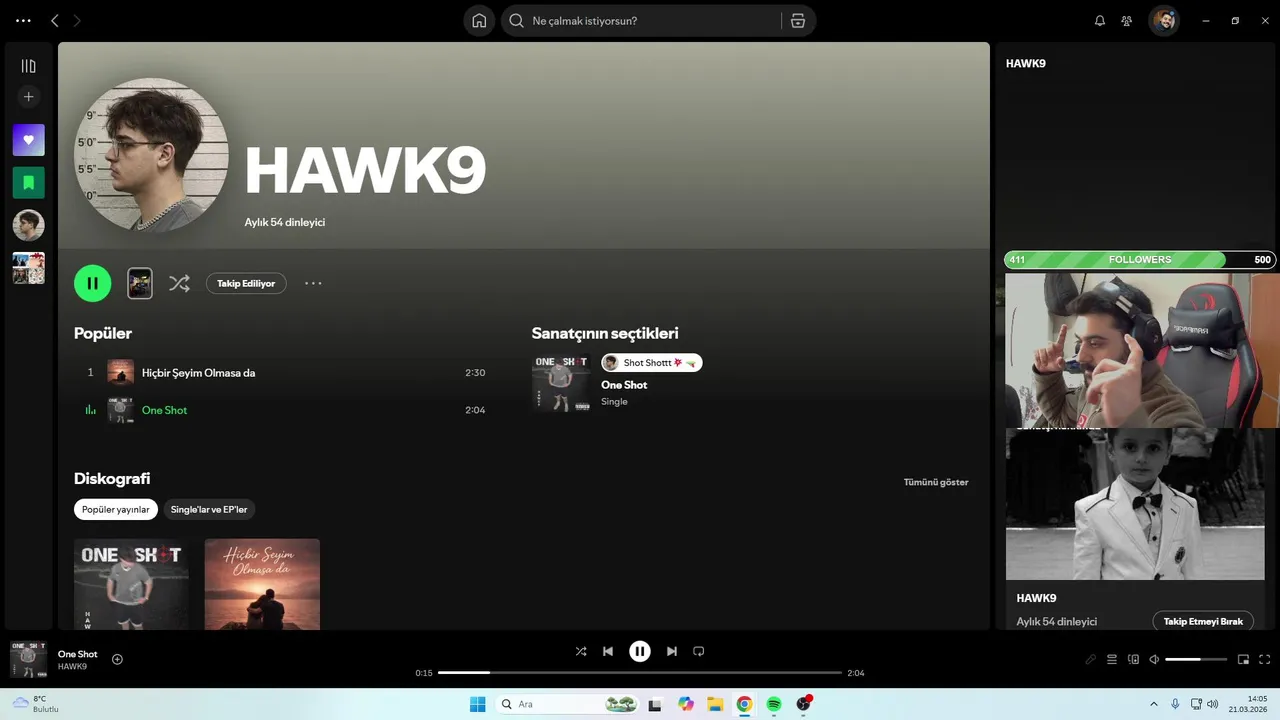Skip to the next track

[x=672, y=651]
